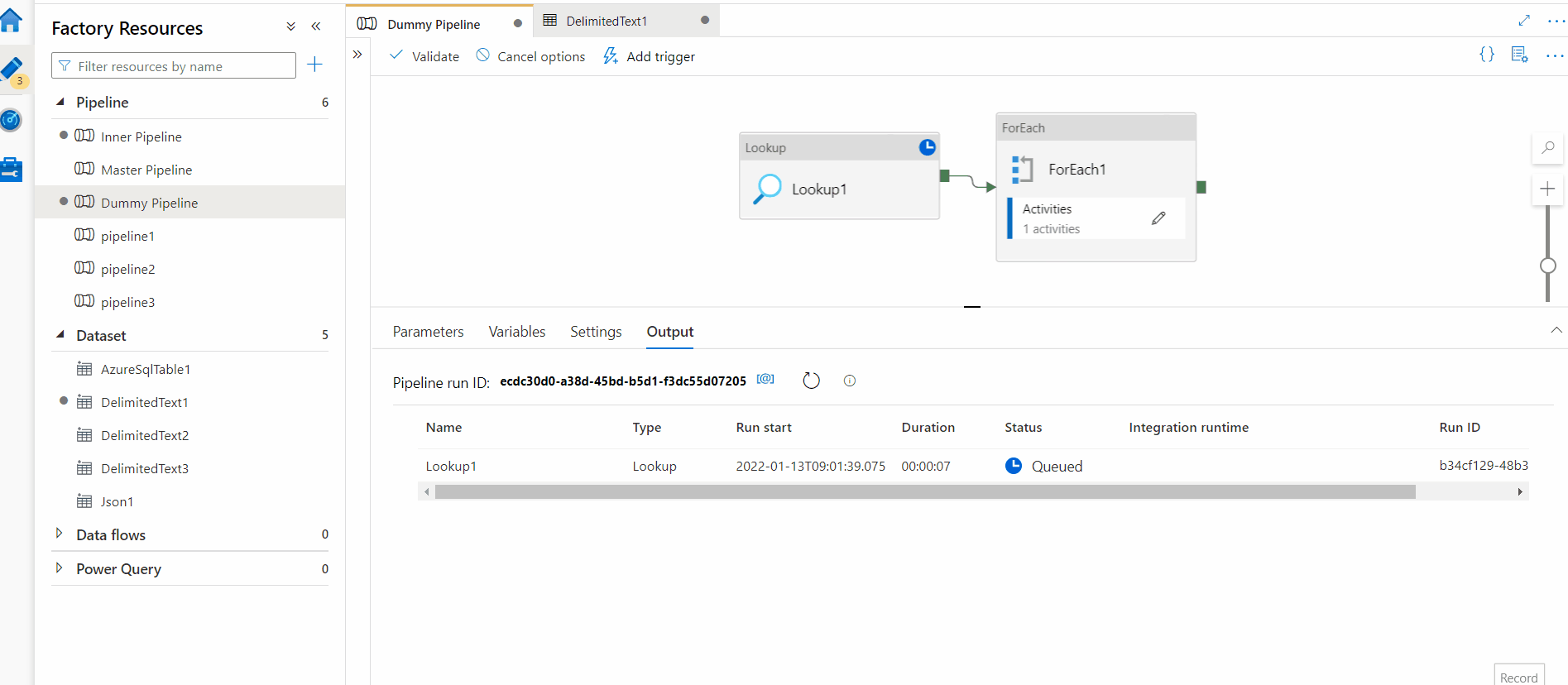Expand the Data flows section

point(59,534)
